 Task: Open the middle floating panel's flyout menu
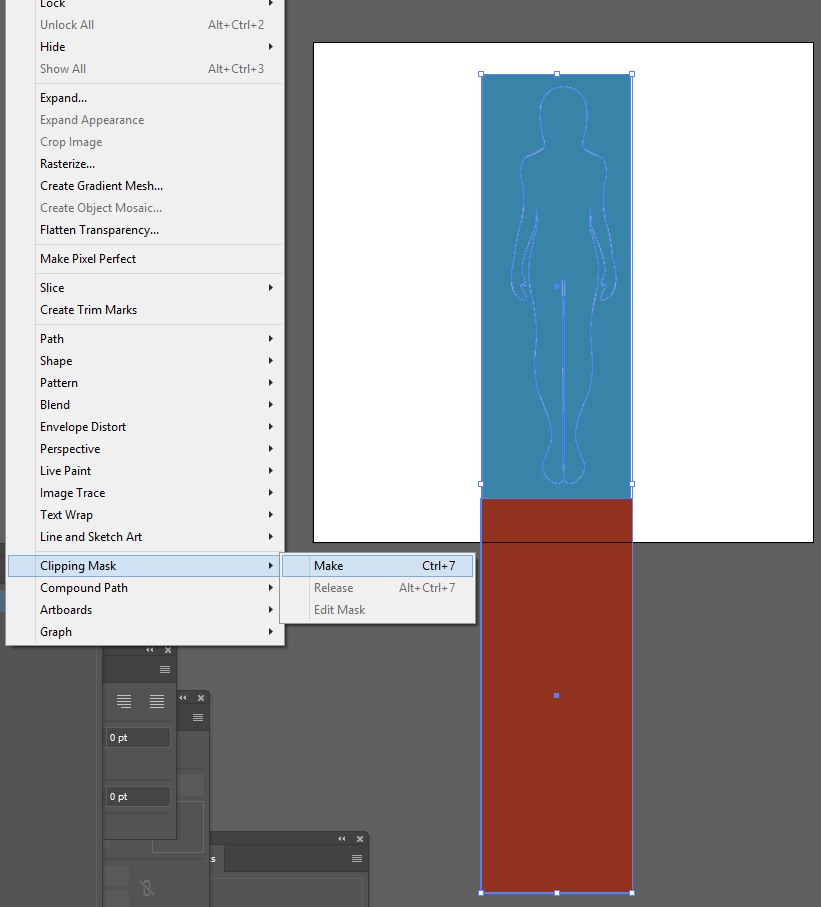click(x=198, y=717)
